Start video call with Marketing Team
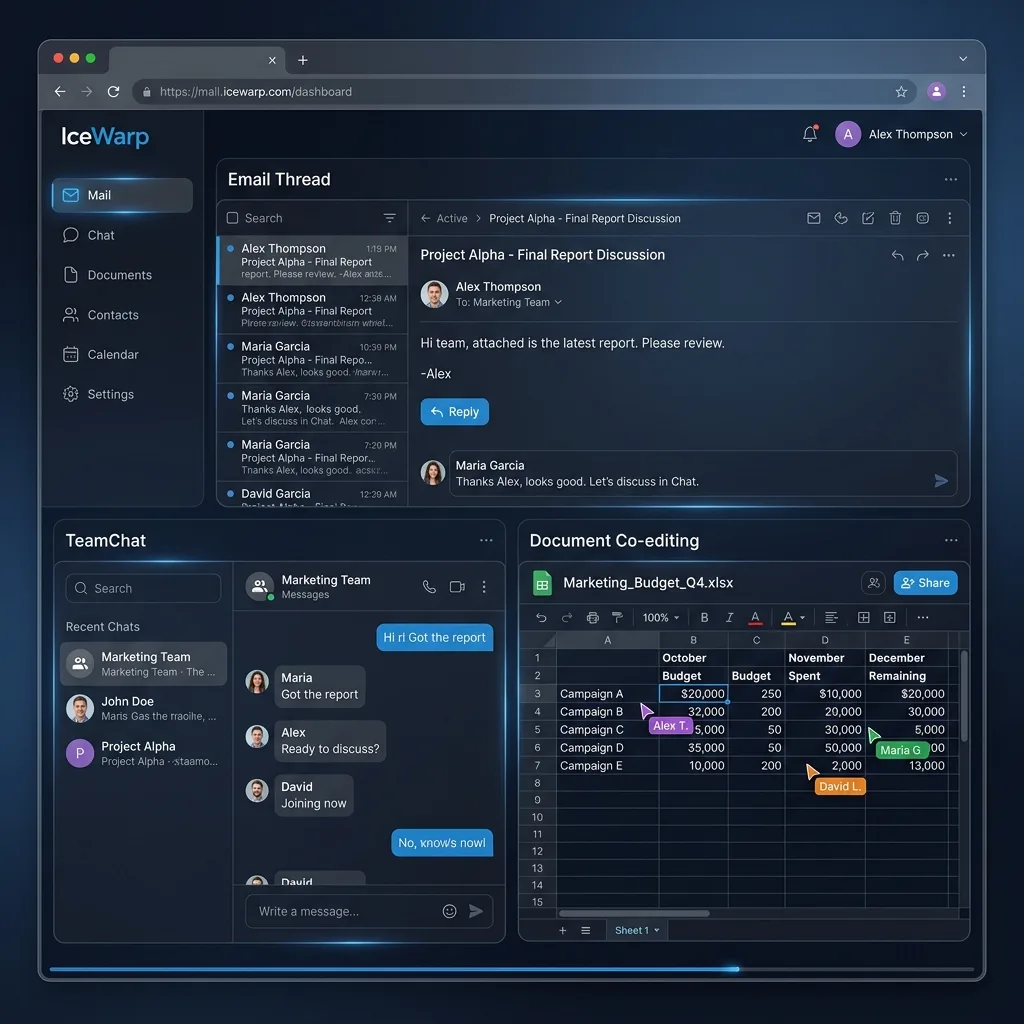Screen dimensions: 1024x1024 pos(457,586)
